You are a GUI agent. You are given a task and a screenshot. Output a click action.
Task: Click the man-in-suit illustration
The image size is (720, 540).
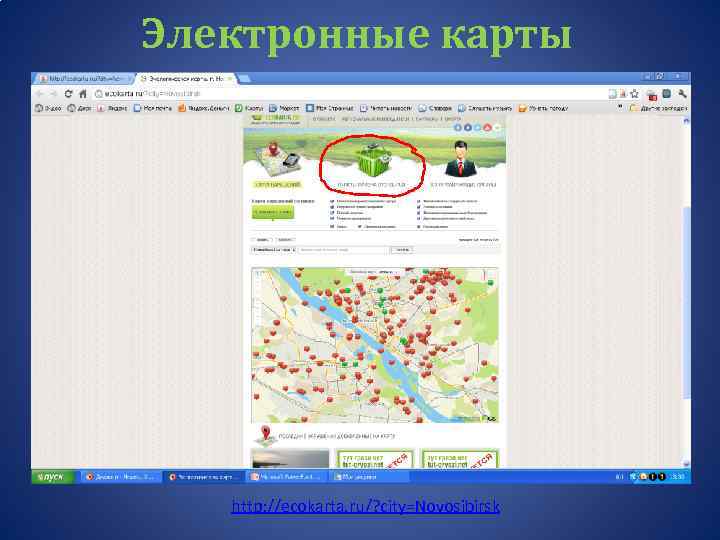[x=461, y=159]
